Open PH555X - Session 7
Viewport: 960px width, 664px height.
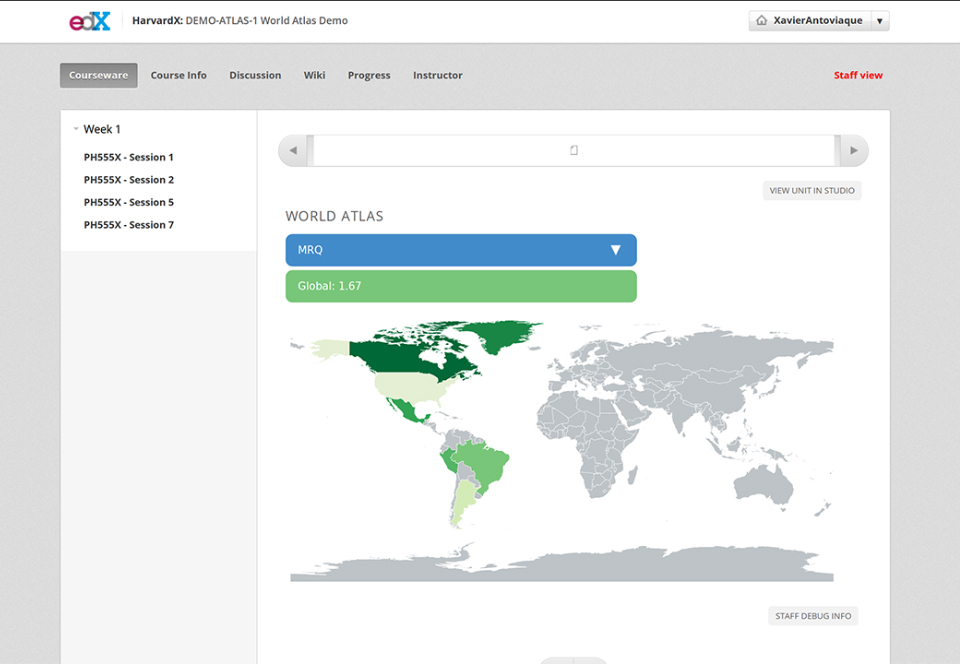coord(129,225)
